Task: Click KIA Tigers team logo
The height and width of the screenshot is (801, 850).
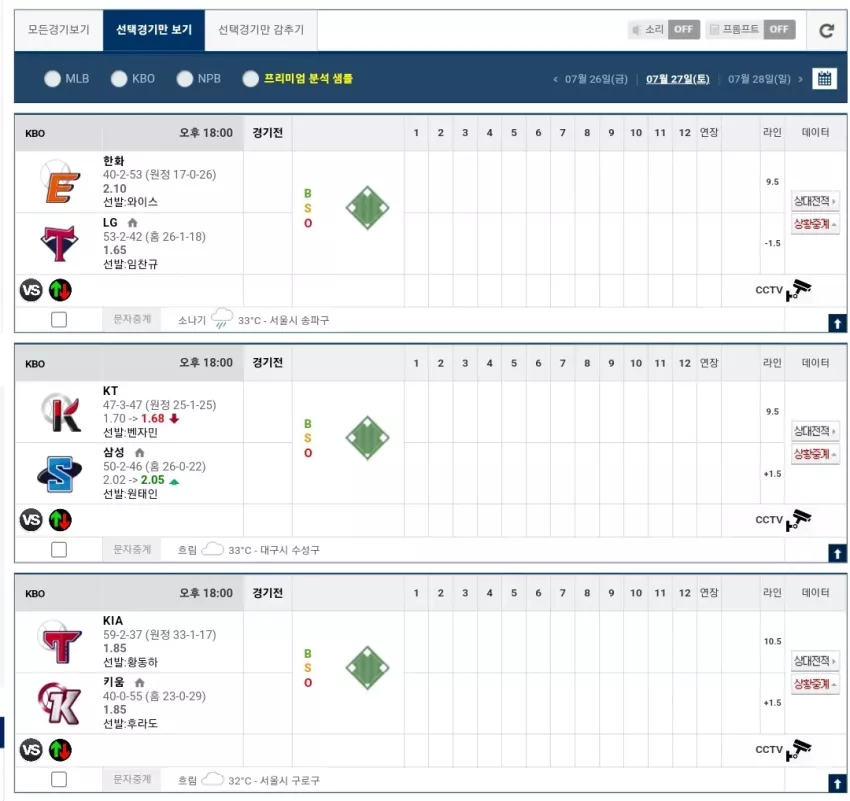Action: coord(60,643)
